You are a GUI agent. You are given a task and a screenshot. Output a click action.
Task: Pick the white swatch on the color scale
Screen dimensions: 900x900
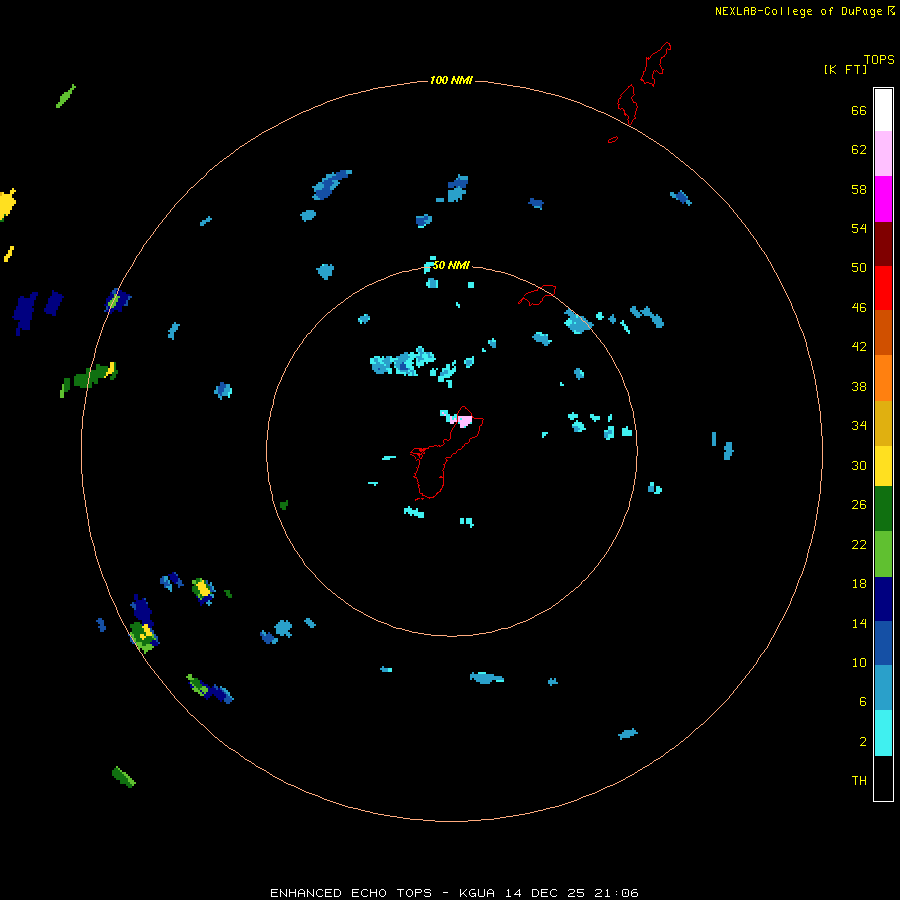(883, 110)
